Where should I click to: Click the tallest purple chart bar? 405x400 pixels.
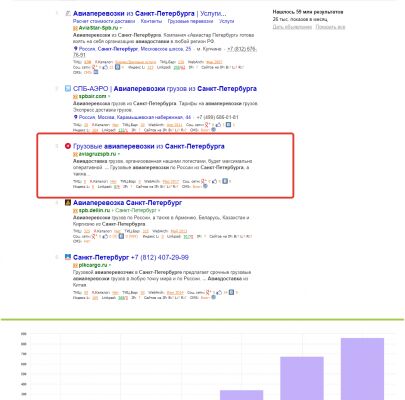click(362, 369)
